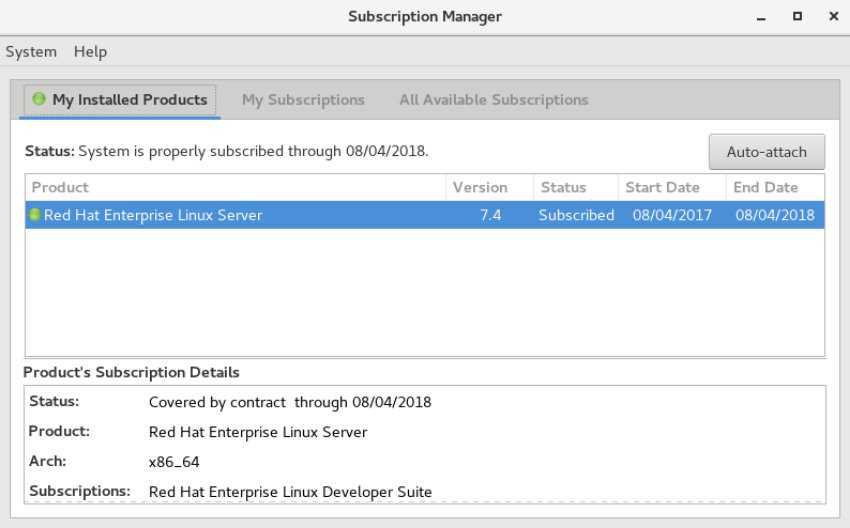Maximize the Subscription Manager window
This screenshot has height=528, width=850.
(797, 16)
